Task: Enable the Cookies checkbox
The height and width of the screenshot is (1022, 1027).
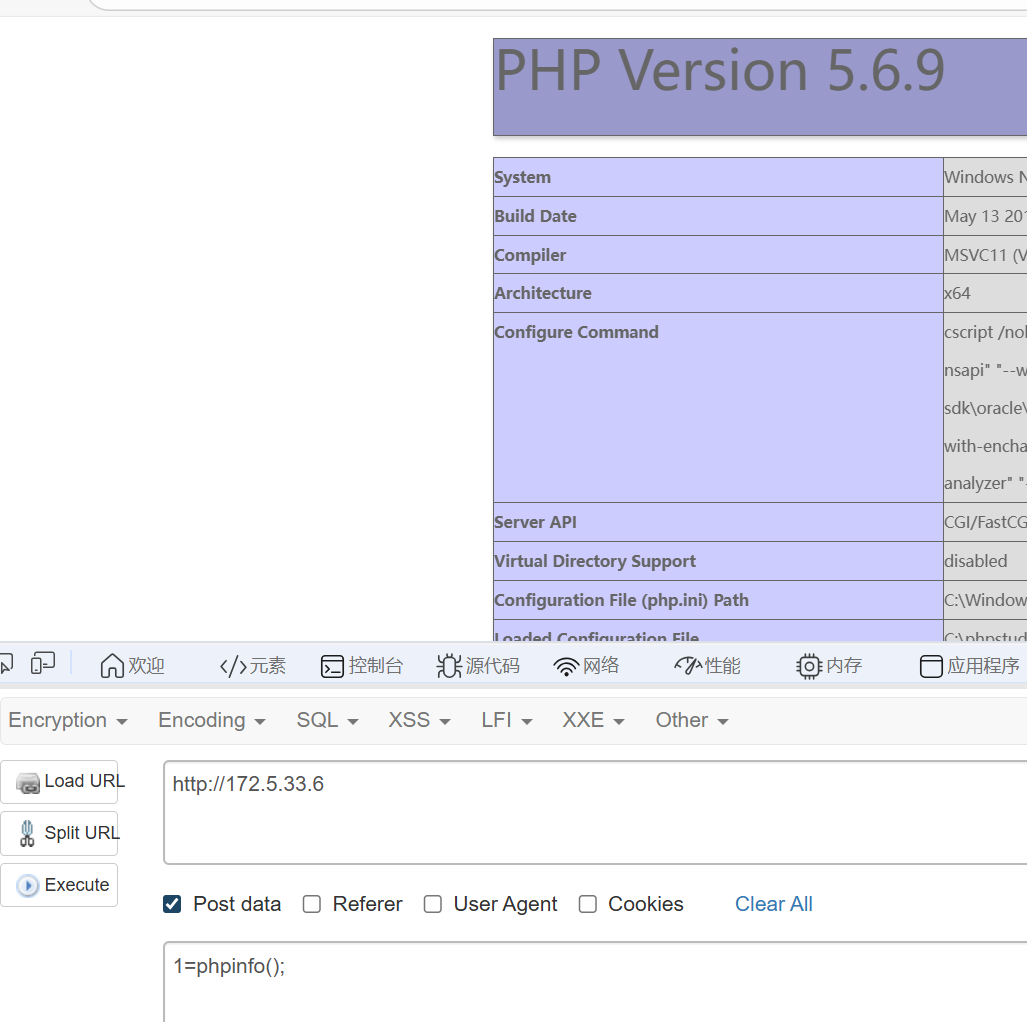Action: click(x=588, y=904)
